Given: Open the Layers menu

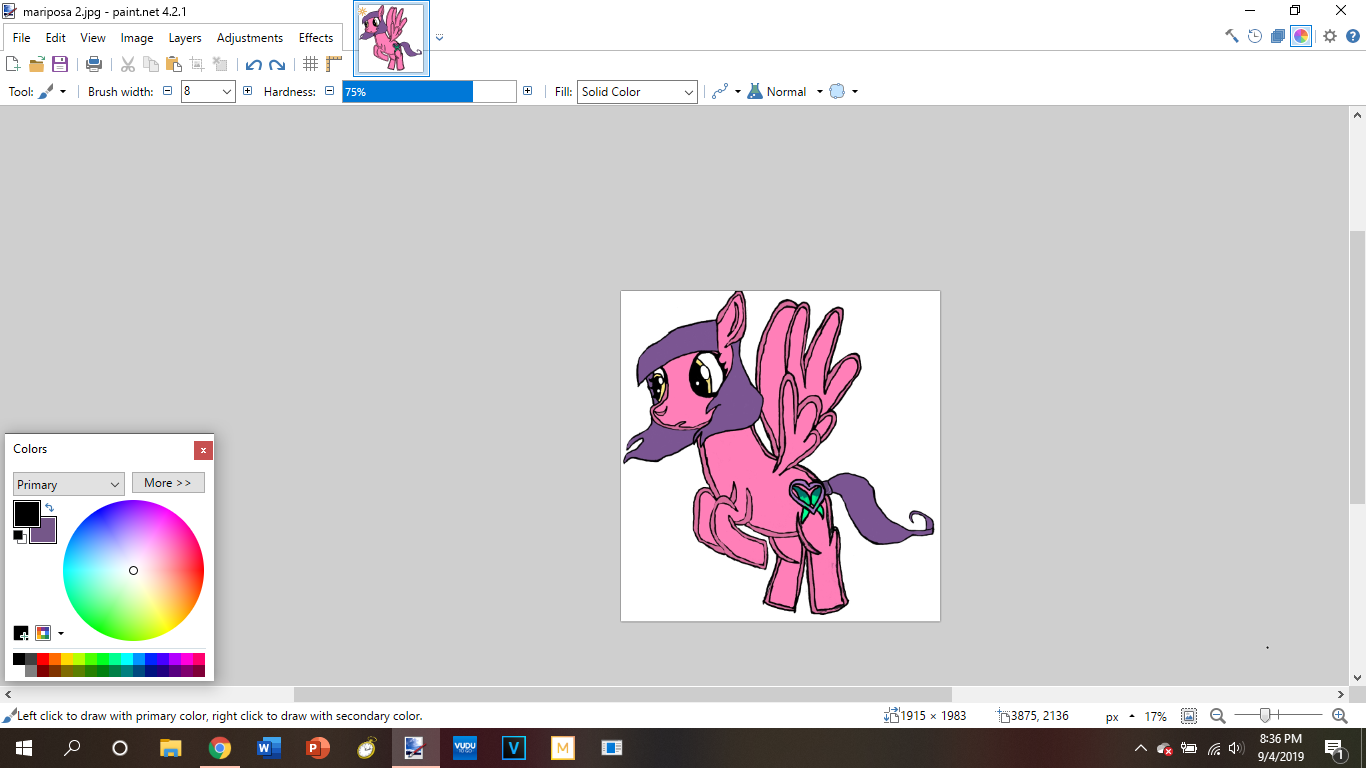Looking at the screenshot, I should point(185,38).
